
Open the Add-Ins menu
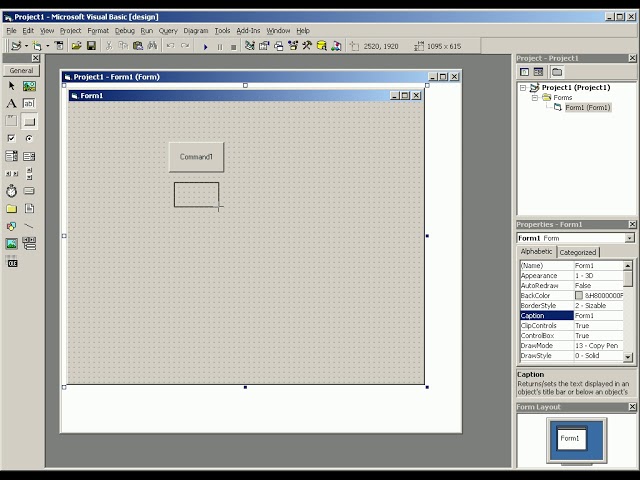[248, 31]
